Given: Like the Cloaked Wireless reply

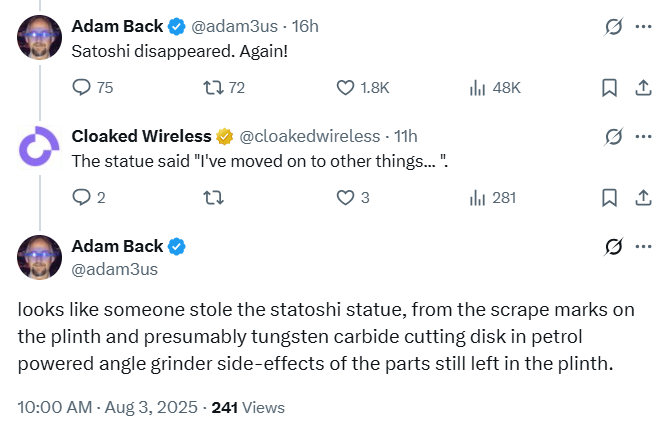Looking at the screenshot, I should click(x=347, y=197).
